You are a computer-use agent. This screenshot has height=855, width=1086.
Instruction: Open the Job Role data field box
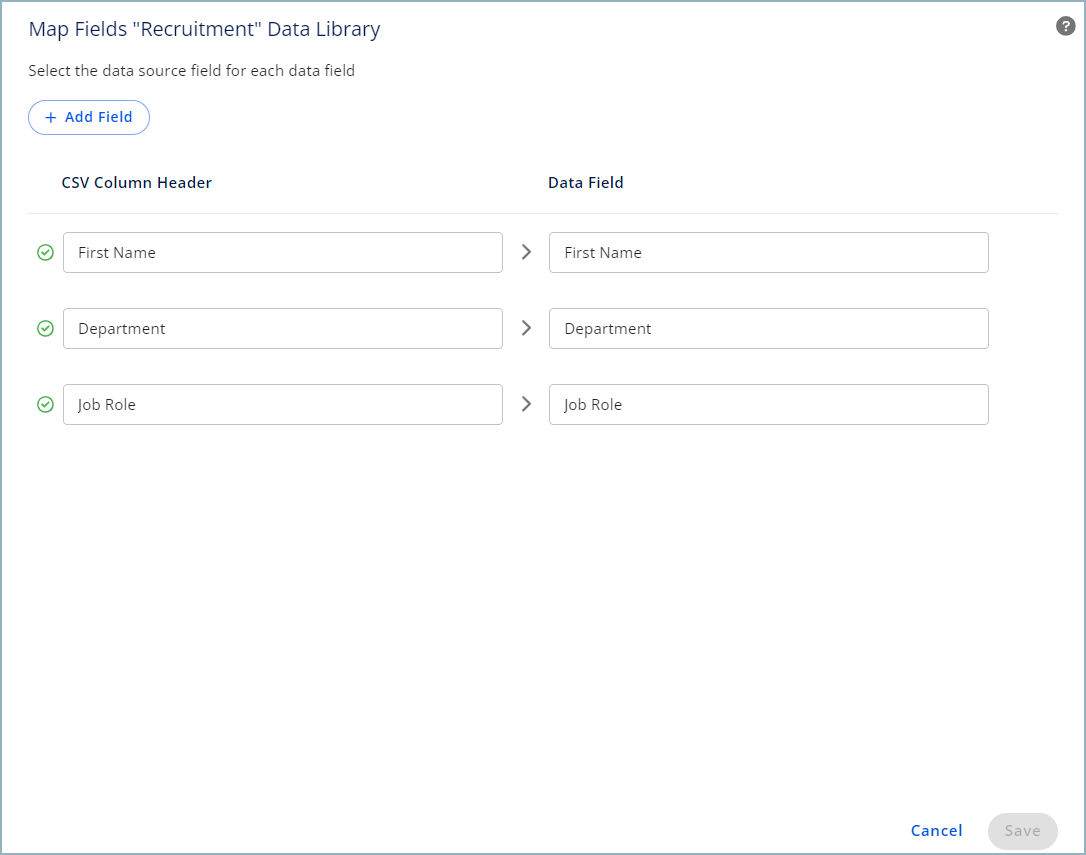[x=768, y=405]
